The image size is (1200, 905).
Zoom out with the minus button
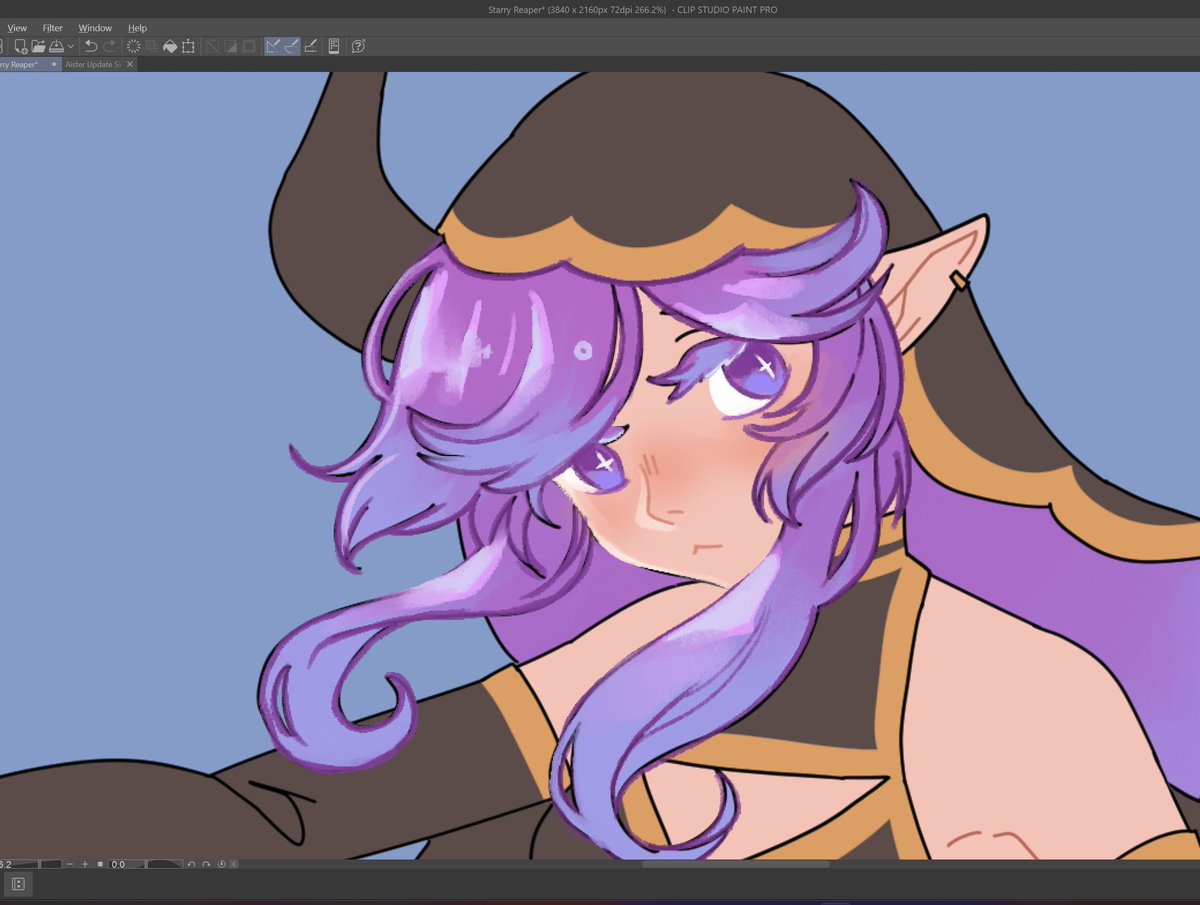point(70,864)
